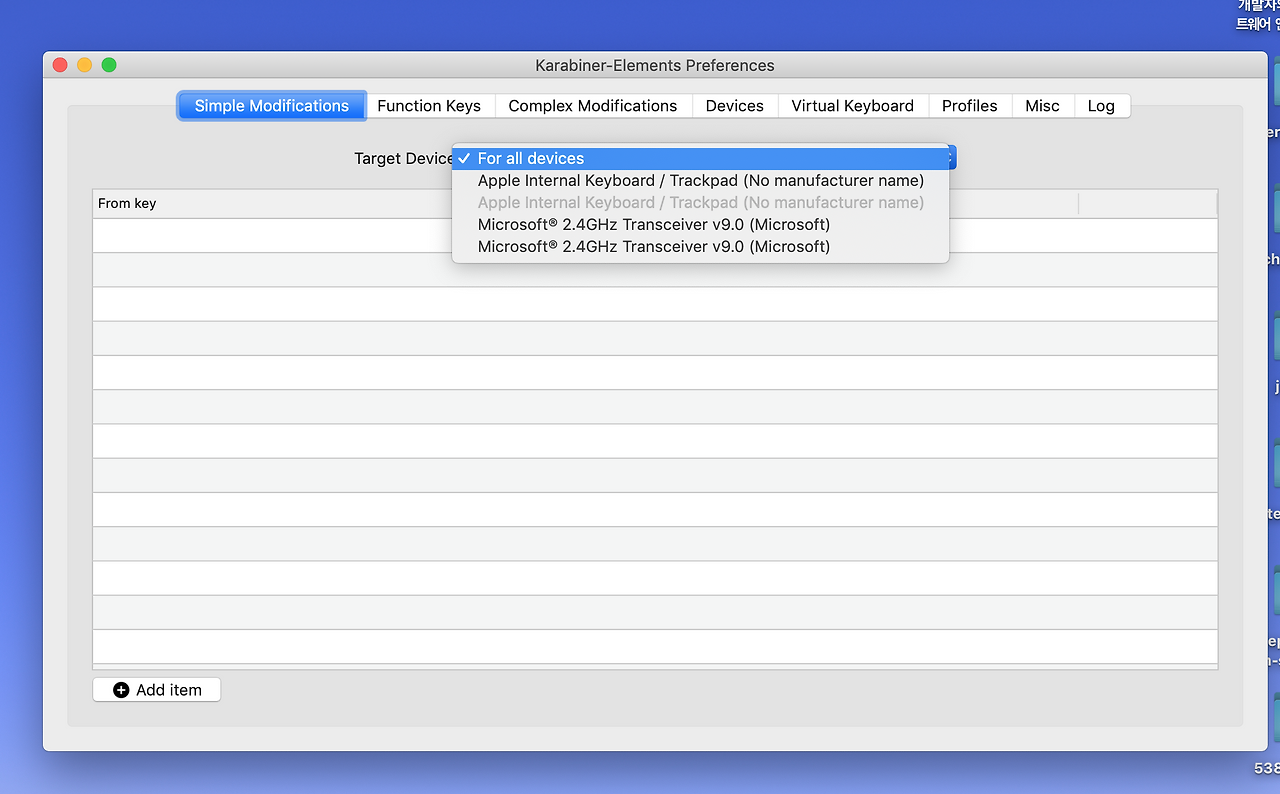Close the Karabiner-Elements Preferences window

[60, 65]
